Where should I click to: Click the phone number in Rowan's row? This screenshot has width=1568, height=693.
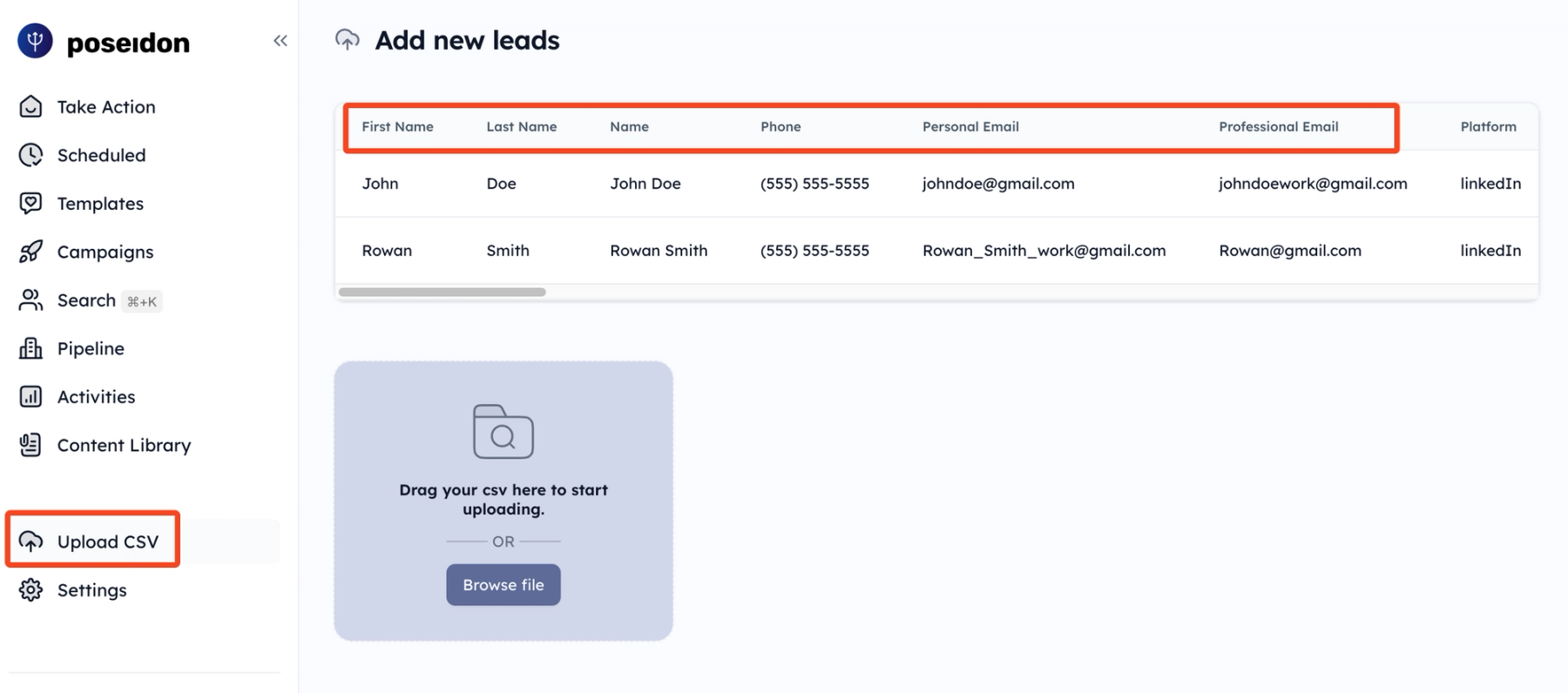[x=814, y=250]
